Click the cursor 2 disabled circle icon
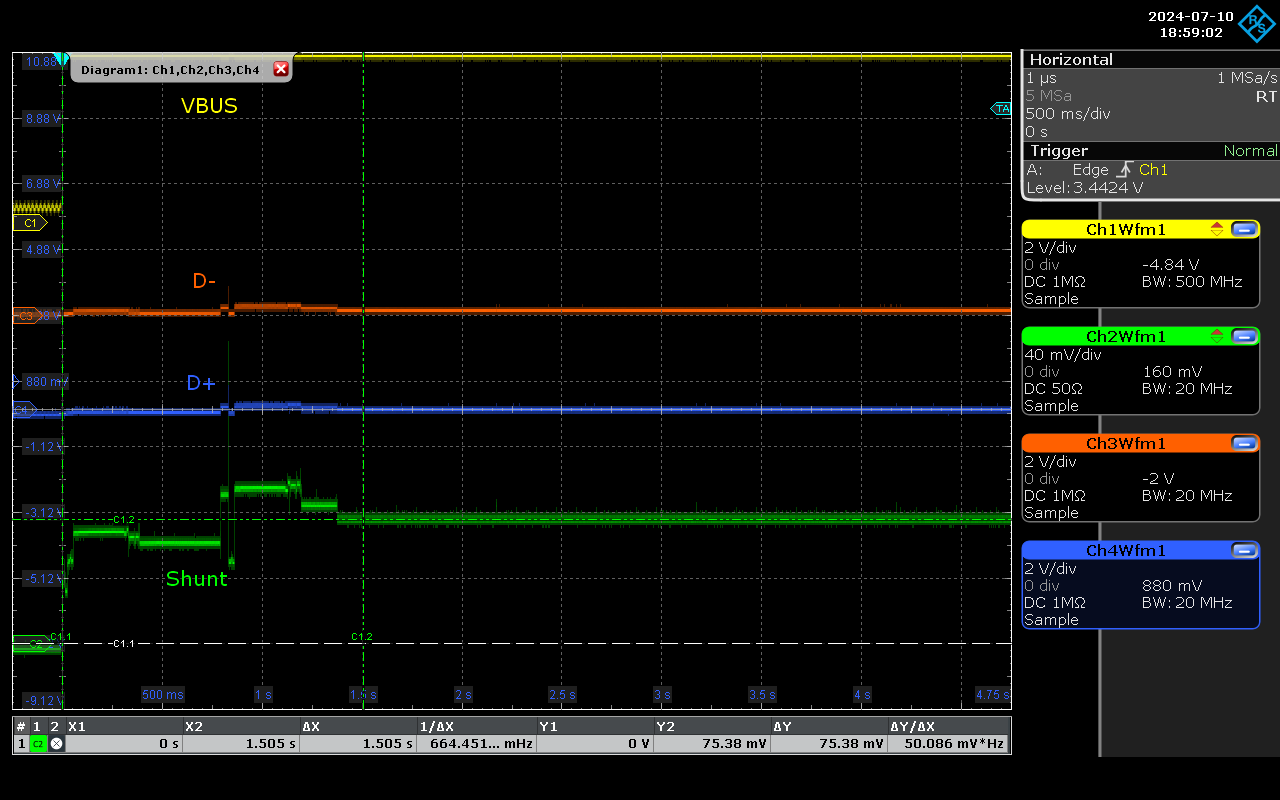 coord(56,744)
